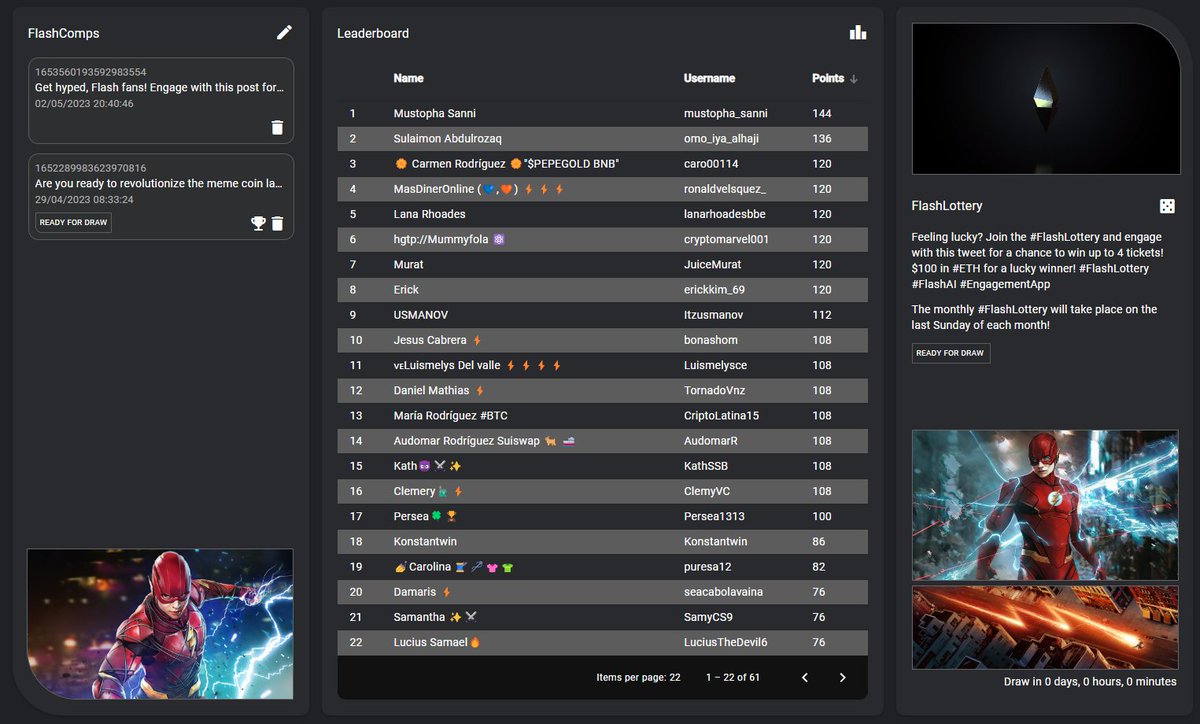Delete the first FlashComps post via trash icon
The image size is (1200, 724).
tap(278, 127)
